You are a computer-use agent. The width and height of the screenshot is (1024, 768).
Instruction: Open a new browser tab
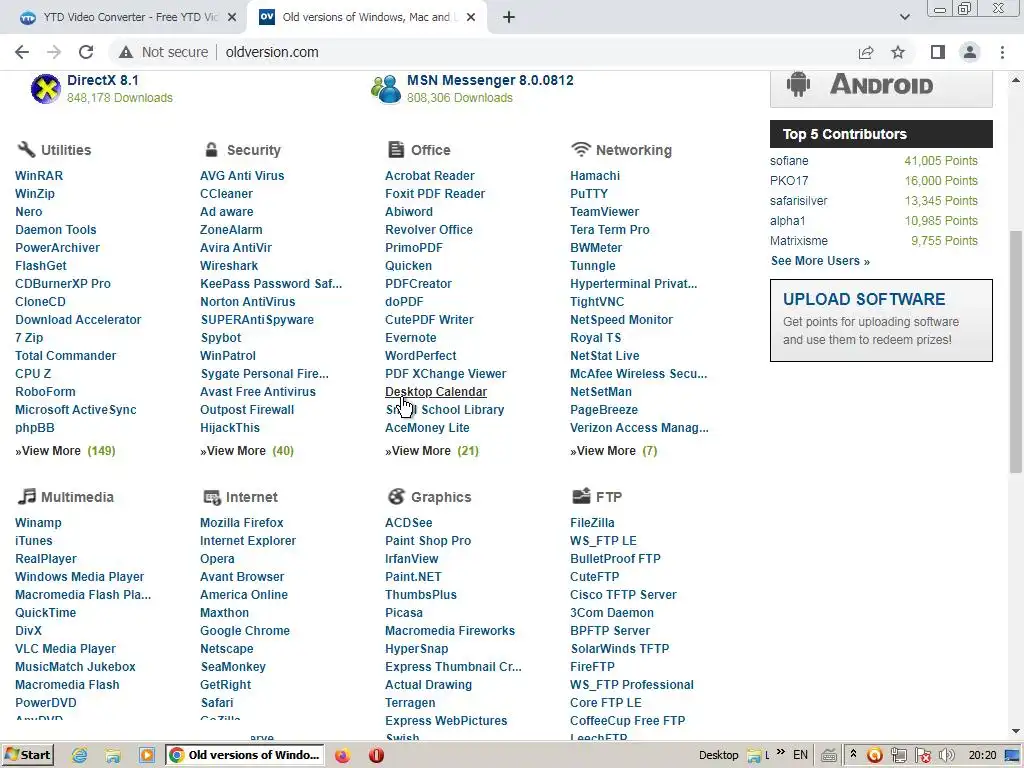pos(509,18)
